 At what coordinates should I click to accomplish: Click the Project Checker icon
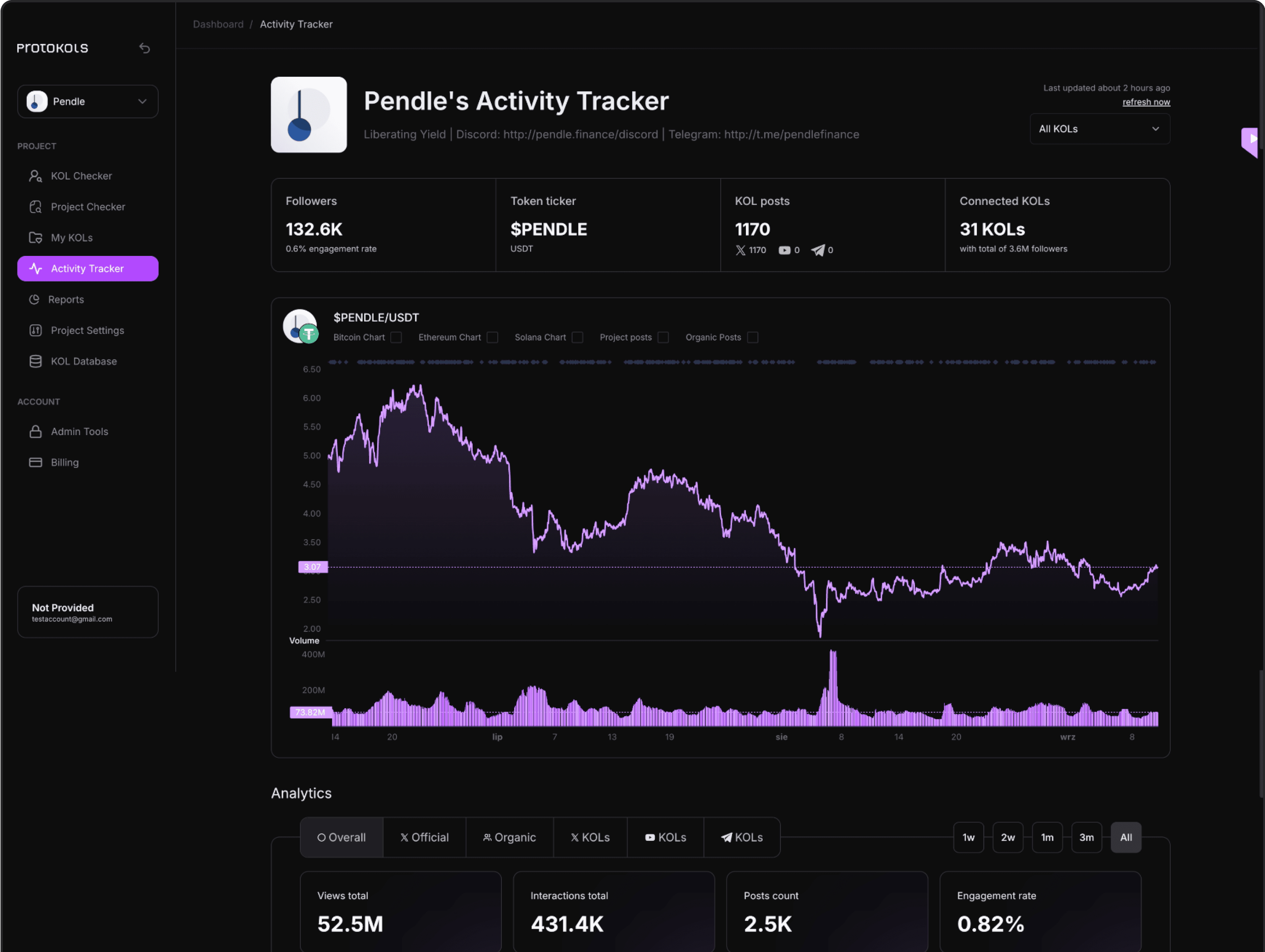tap(36, 207)
